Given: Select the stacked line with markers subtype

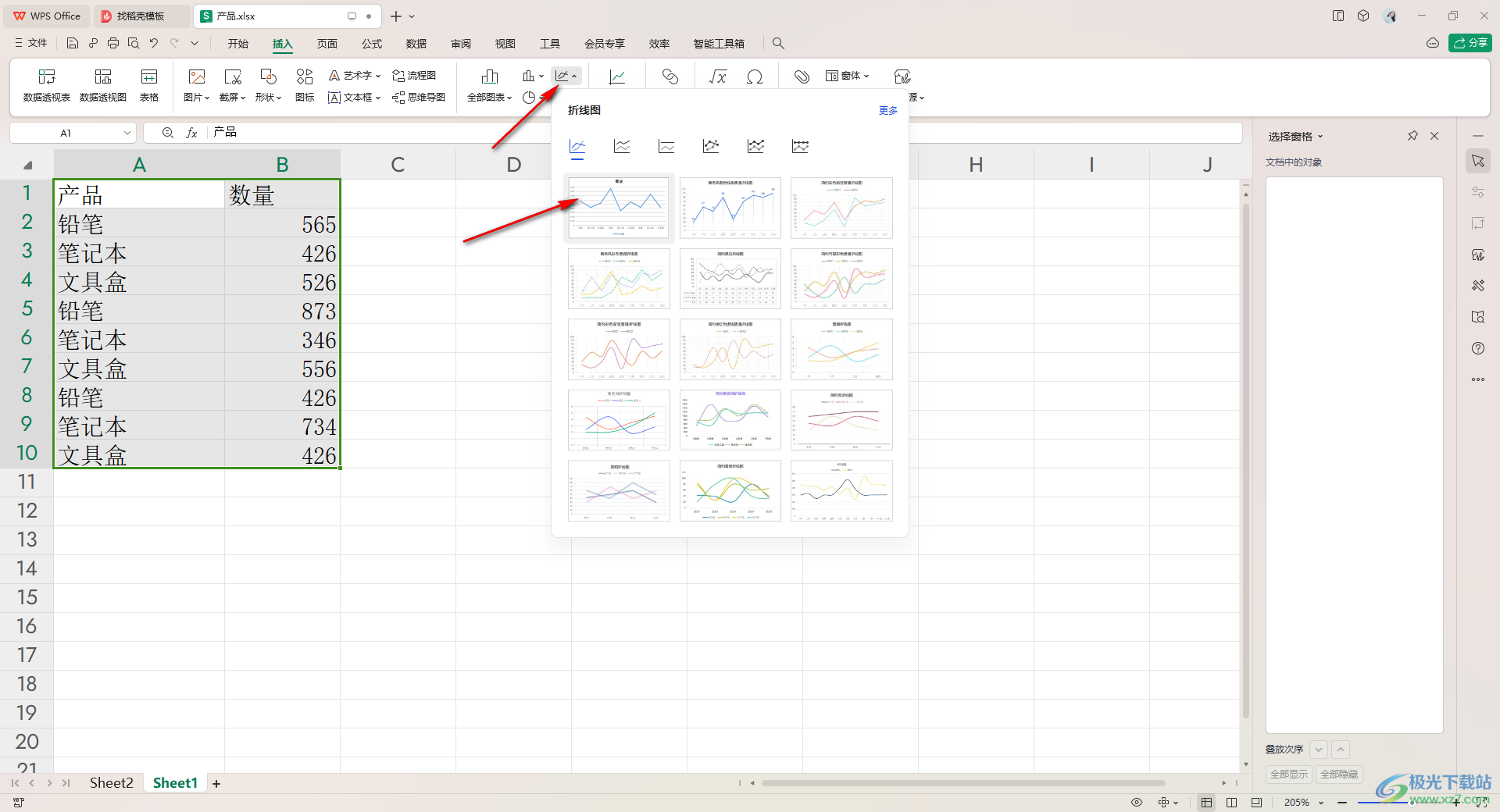Looking at the screenshot, I should coord(755,146).
